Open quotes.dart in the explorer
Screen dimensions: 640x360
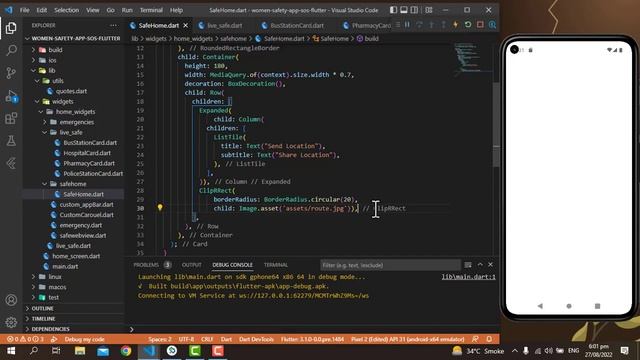click(71, 91)
